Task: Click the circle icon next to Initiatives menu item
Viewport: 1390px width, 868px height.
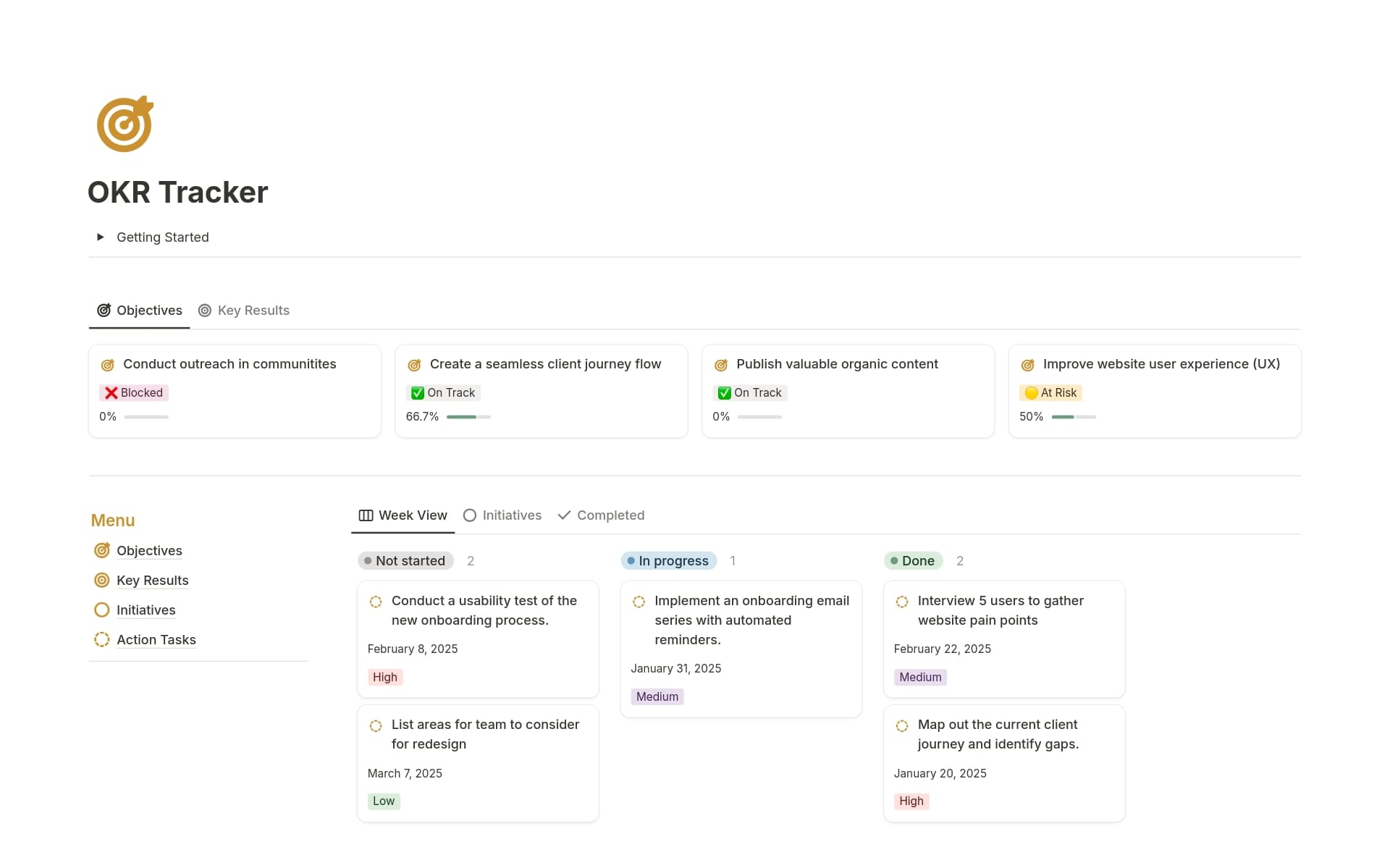Action: click(102, 610)
